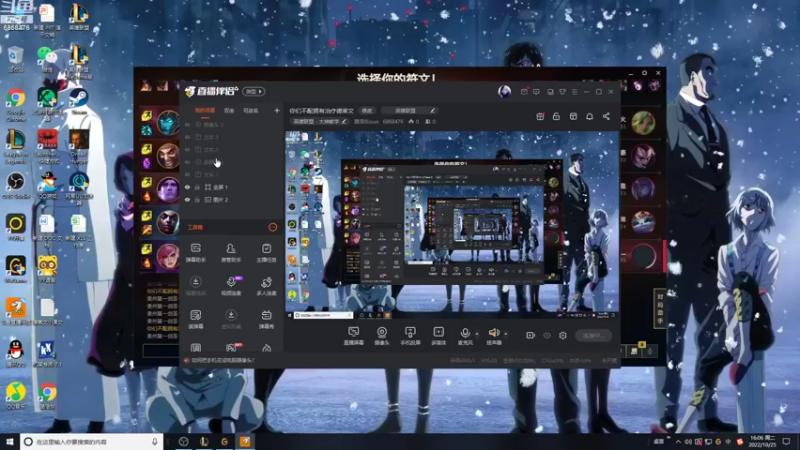Collapse the toolbox with the orange circle button
The image size is (800, 450).
pyautogui.click(x=273, y=227)
